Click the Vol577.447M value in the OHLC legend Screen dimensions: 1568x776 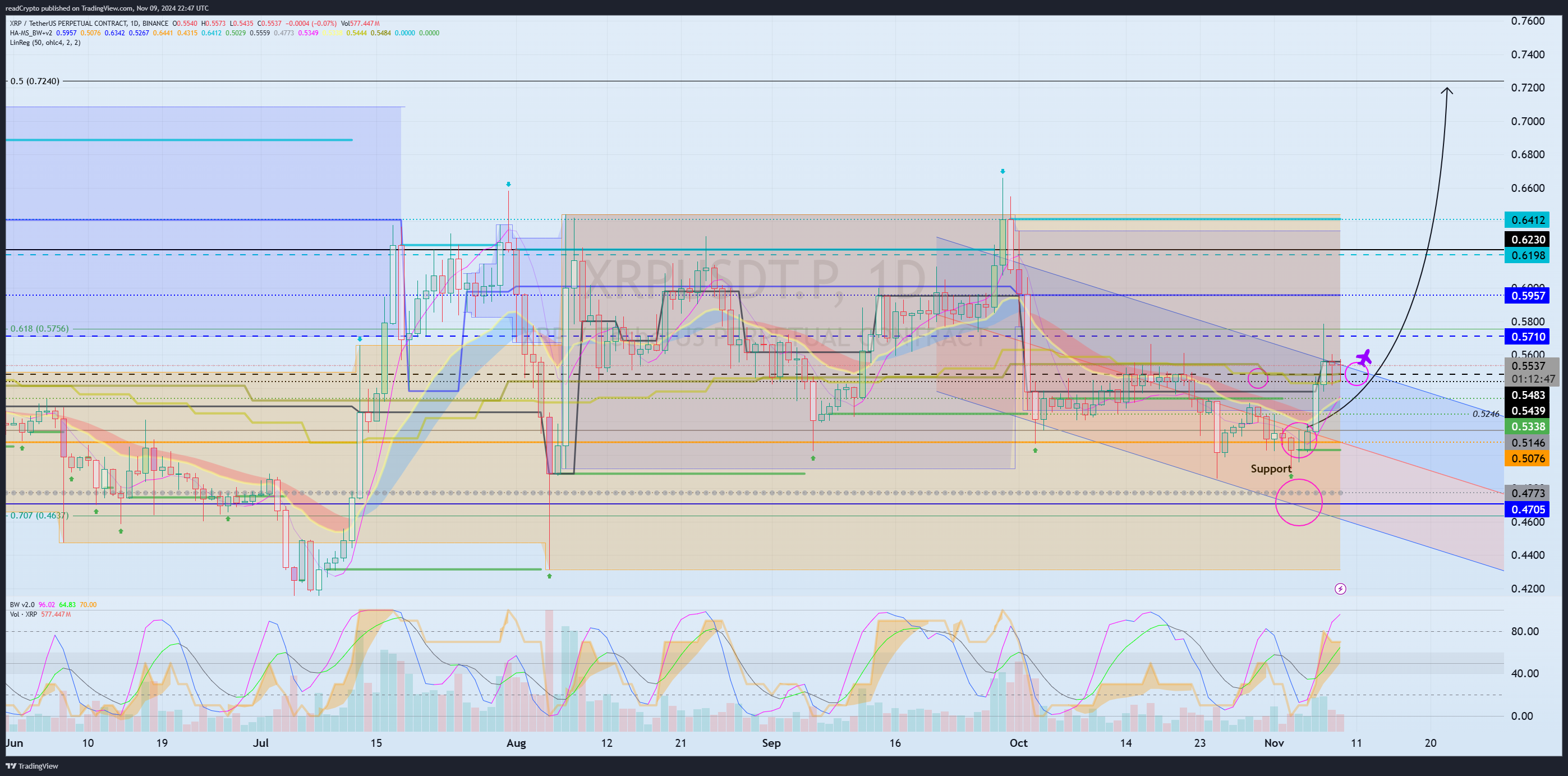(360, 24)
